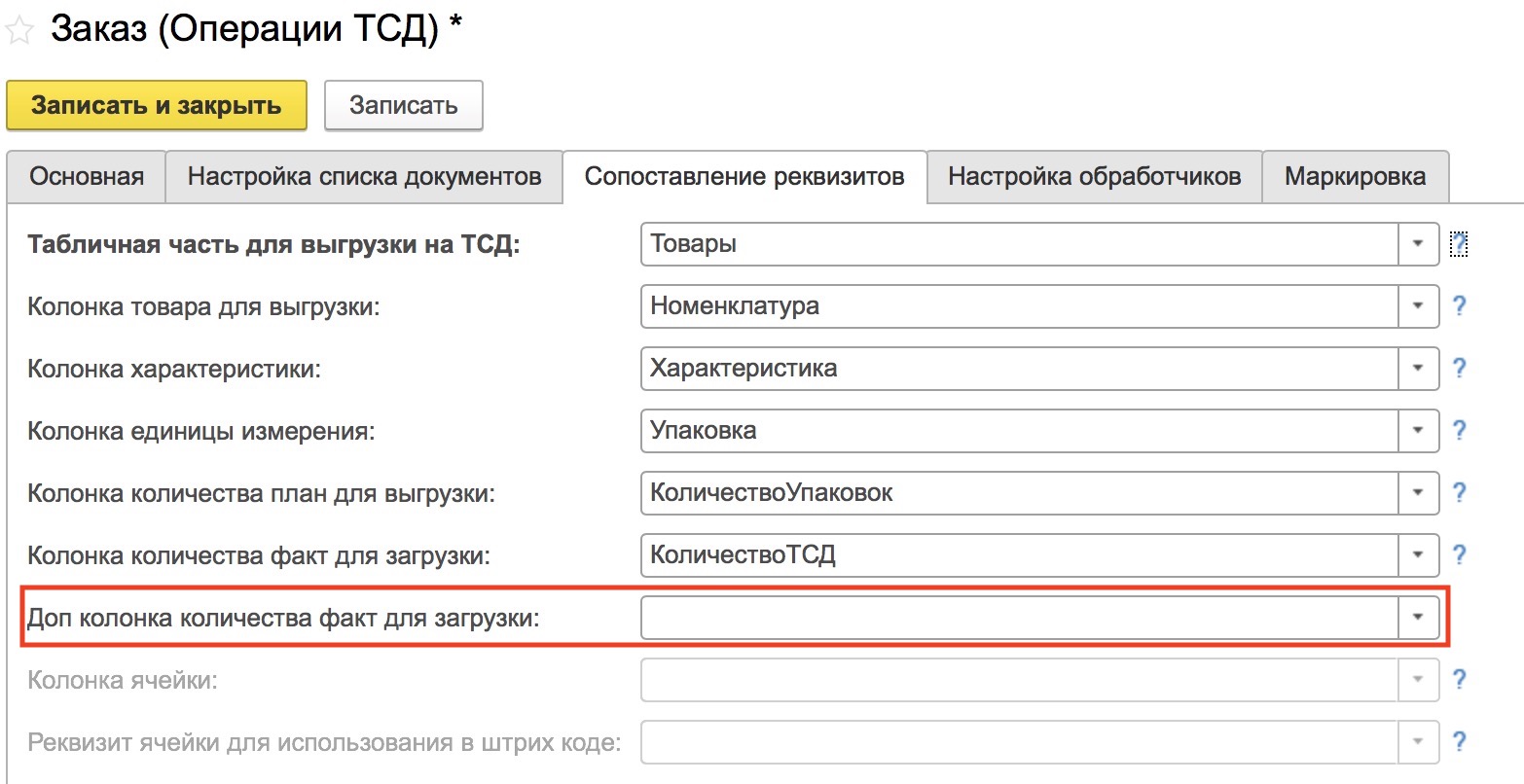Show help for 'Колонка характеристики'
This screenshot has height=784, width=1524.
1458,368
